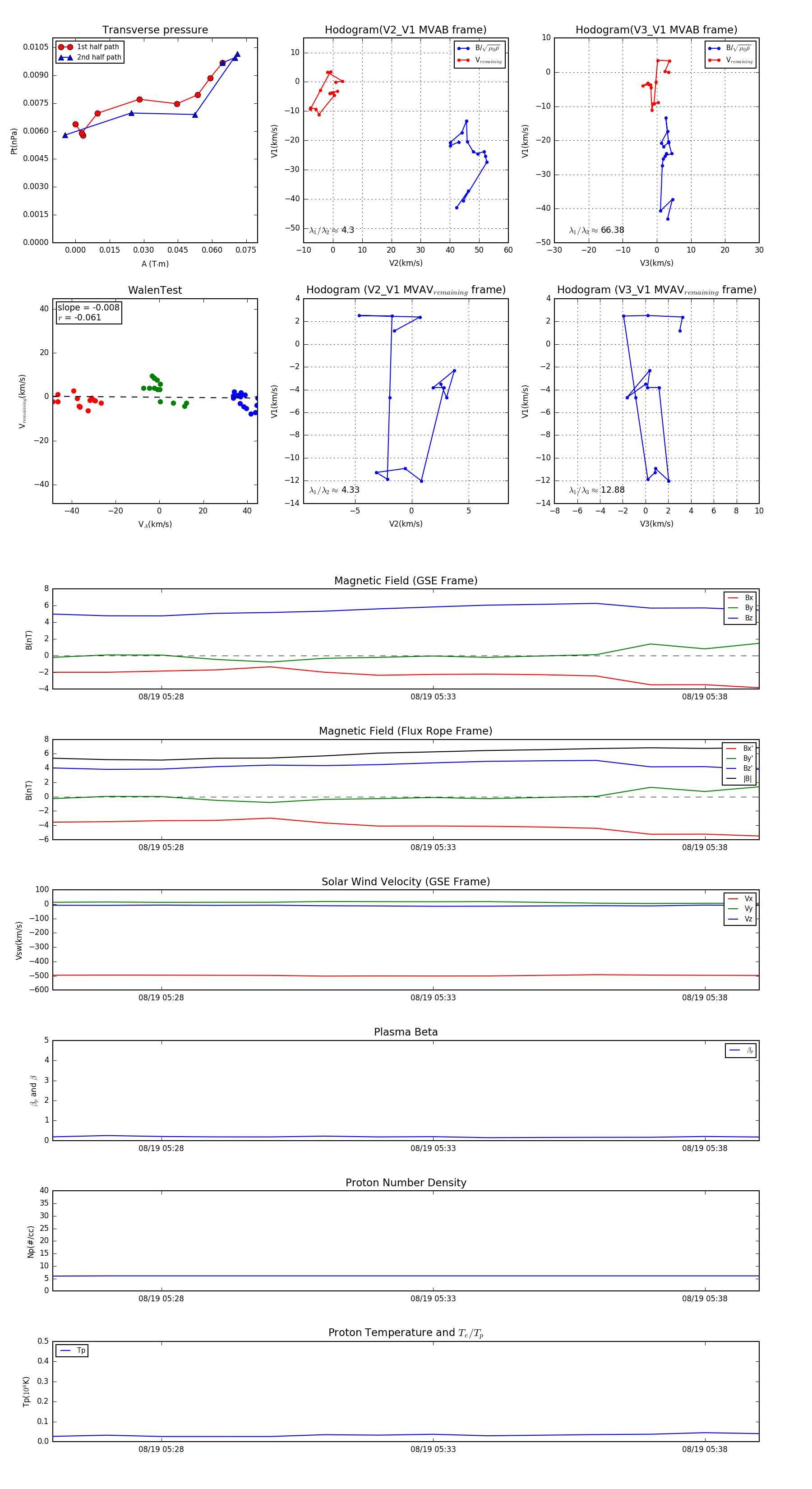Click the 'slope = -0.008' annotation
The width and height of the screenshot is (812, 1489).
click(88, 308)
